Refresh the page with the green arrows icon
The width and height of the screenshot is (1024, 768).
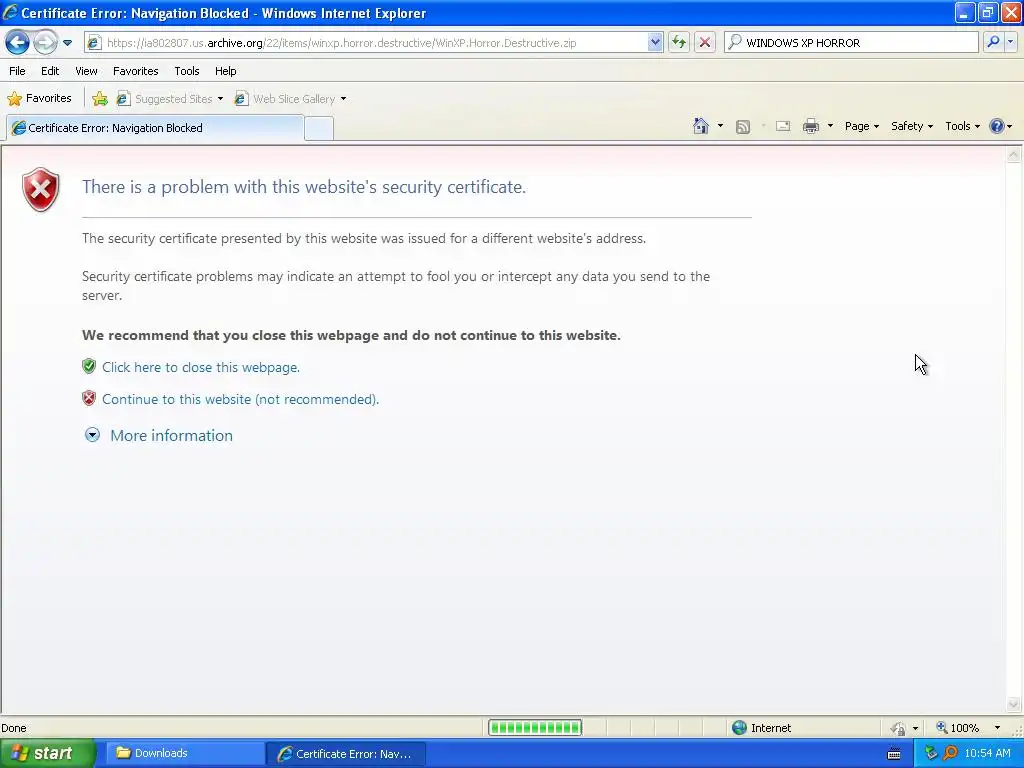point(679,43)
